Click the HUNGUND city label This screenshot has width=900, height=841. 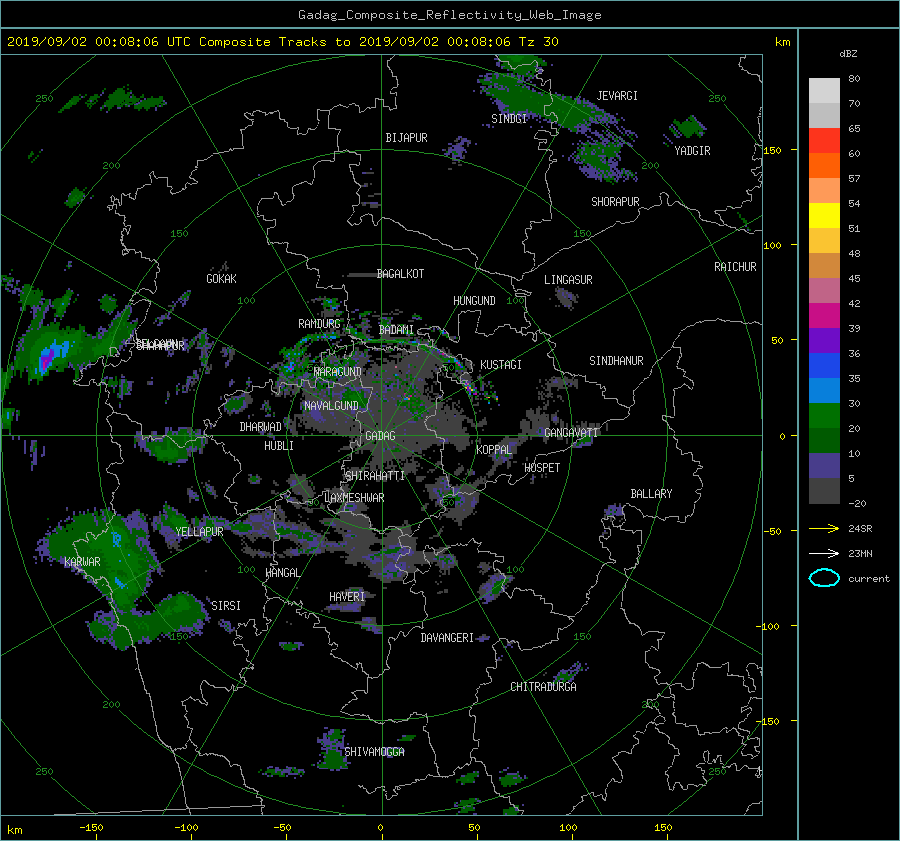pos(474,301)
